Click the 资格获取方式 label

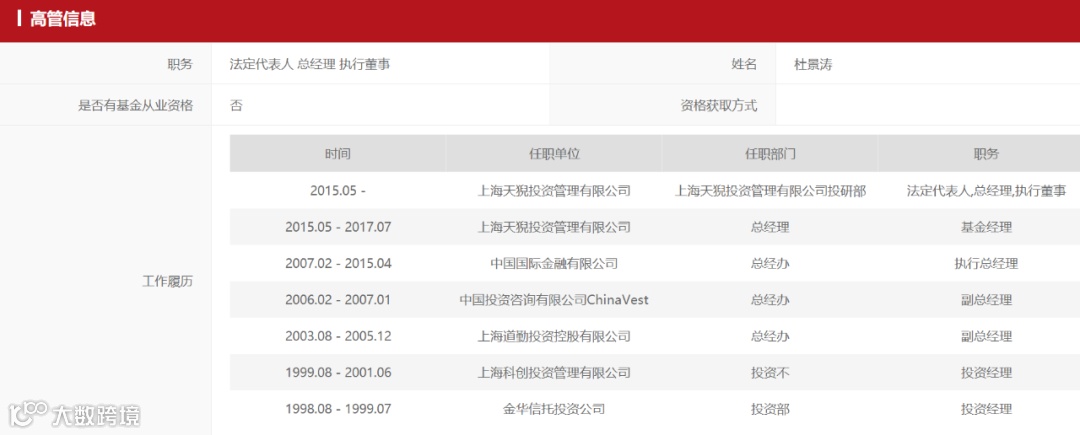click(x=718, y=105)
